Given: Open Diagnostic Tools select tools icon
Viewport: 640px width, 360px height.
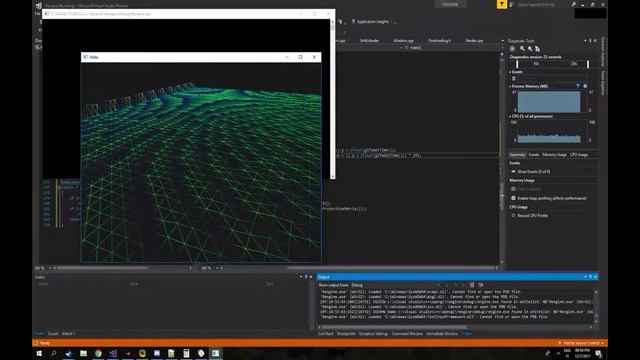Looking at the screenshot, I should point(512,49).
